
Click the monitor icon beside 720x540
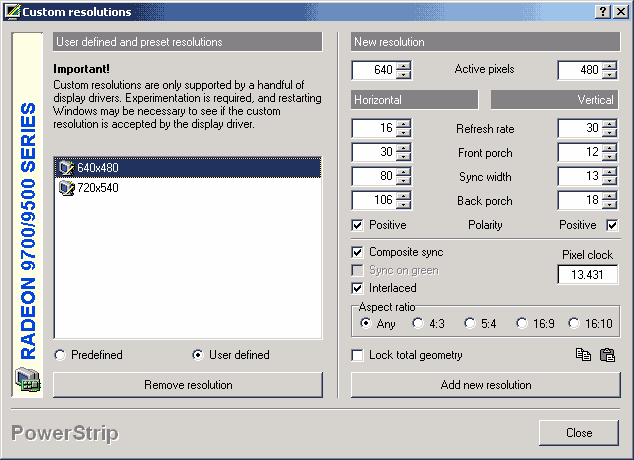point(66,187)
